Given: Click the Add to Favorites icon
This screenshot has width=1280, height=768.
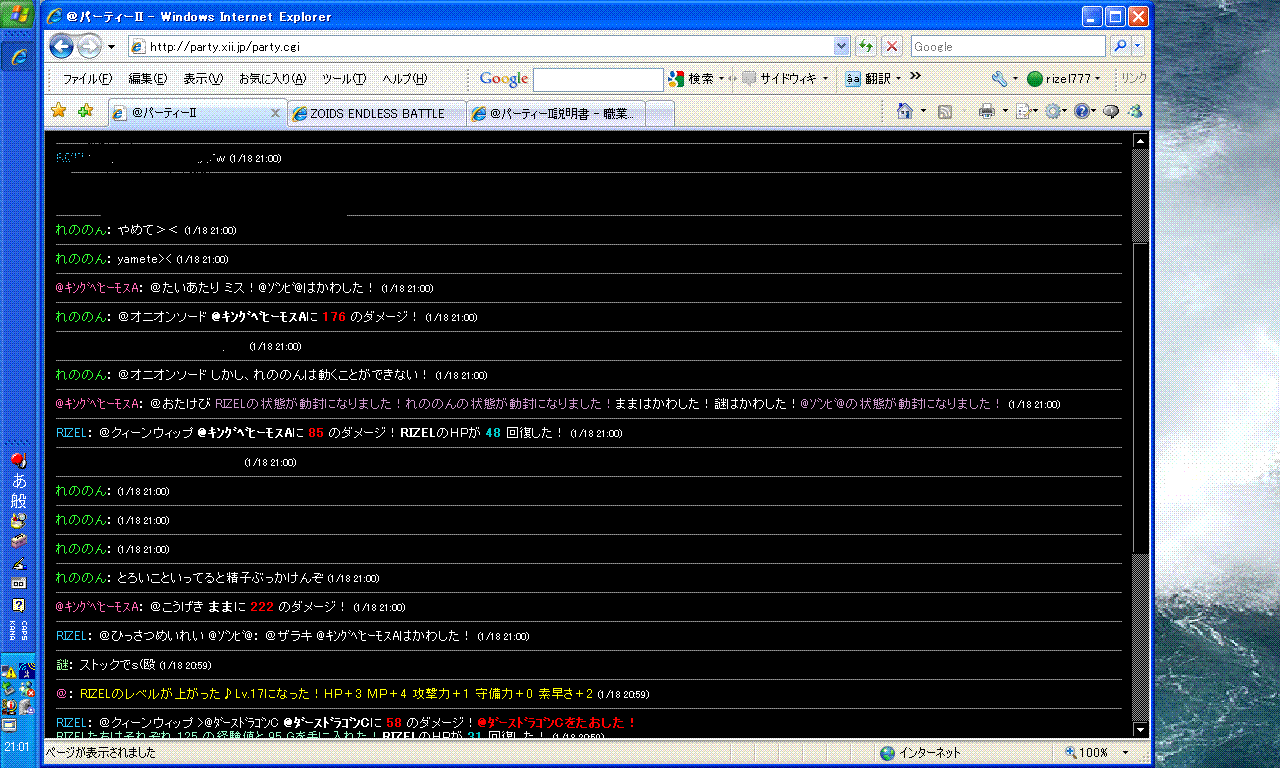Looking at the screenshot, I should (85, 112).
